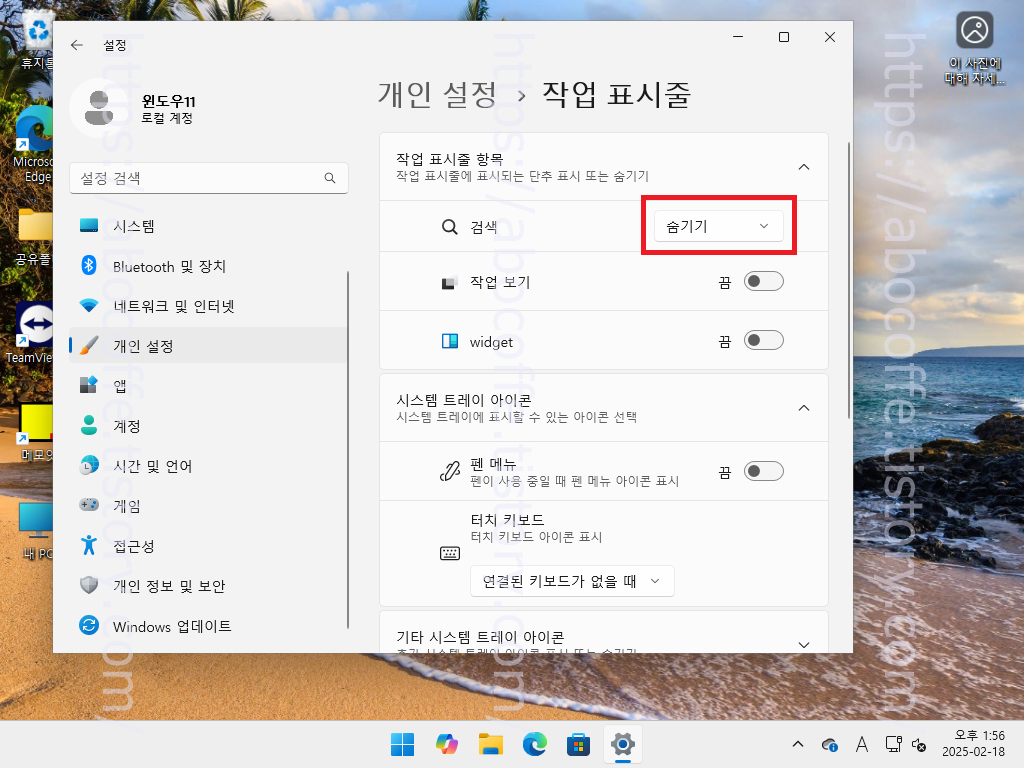Click the 앱 apps icon
1024x768 pixels.
tap(89, 385)
